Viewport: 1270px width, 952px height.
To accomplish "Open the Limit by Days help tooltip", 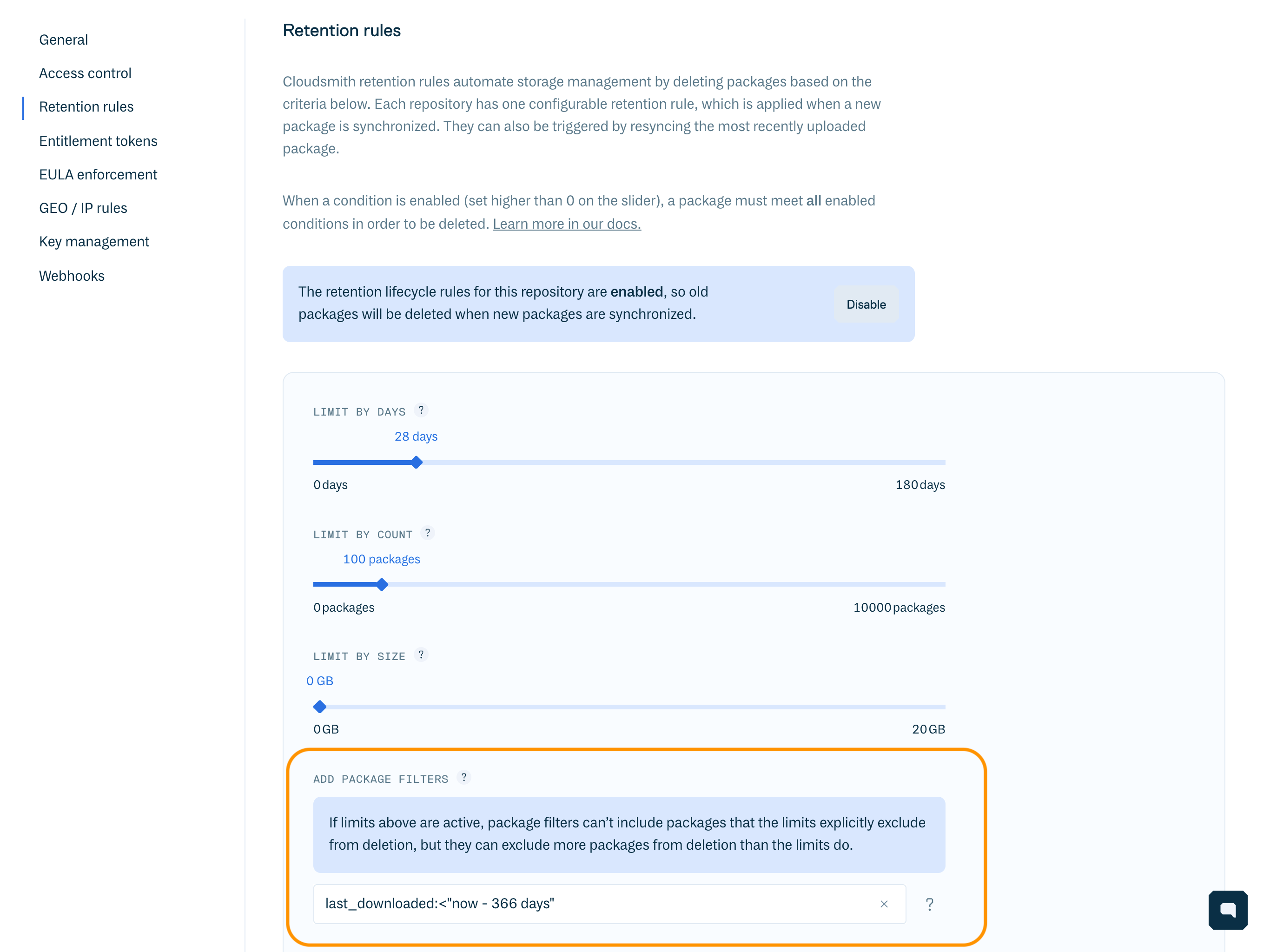I will (x=422, y=410).
